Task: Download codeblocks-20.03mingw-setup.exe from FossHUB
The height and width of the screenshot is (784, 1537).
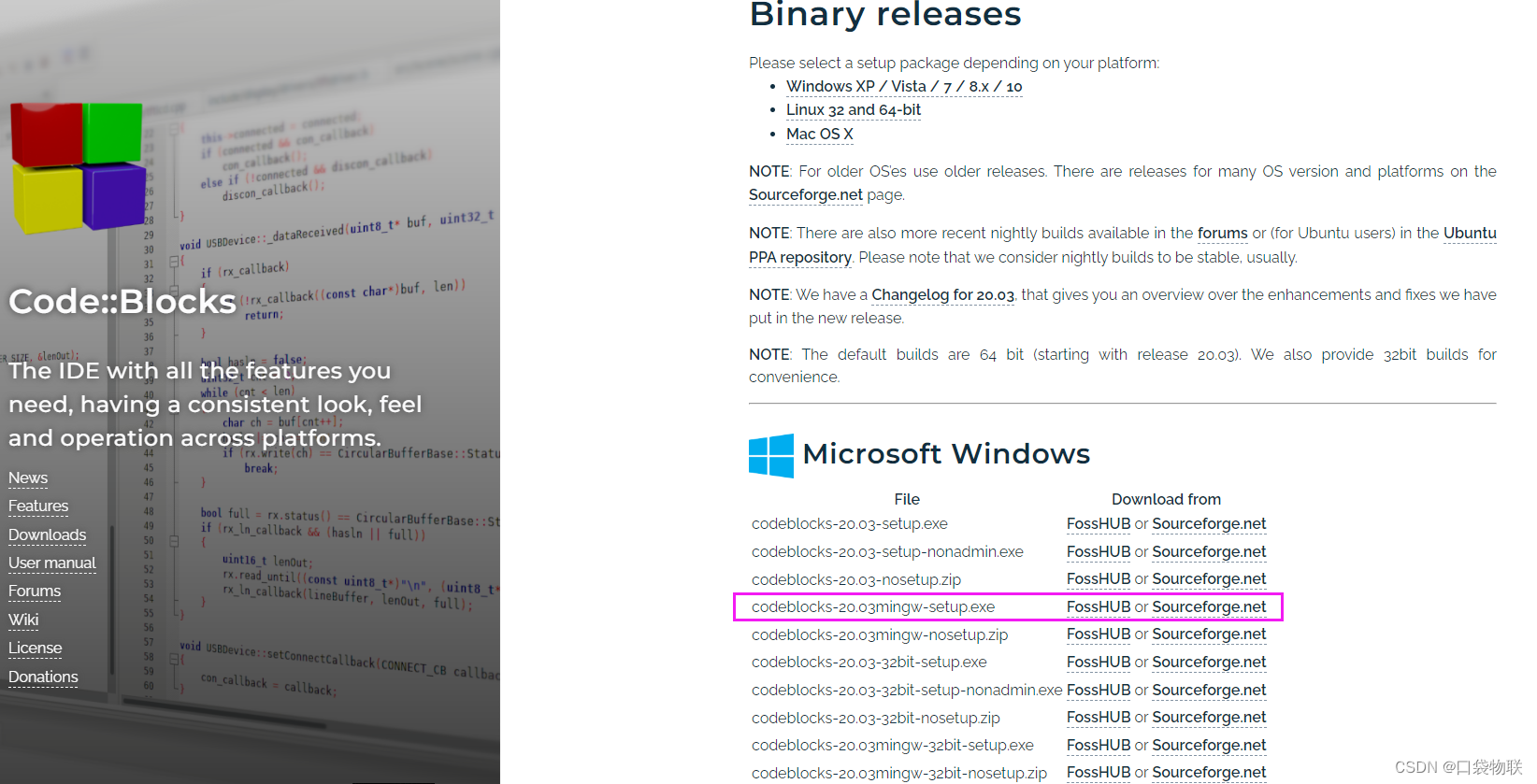Action: point(1099,607)
